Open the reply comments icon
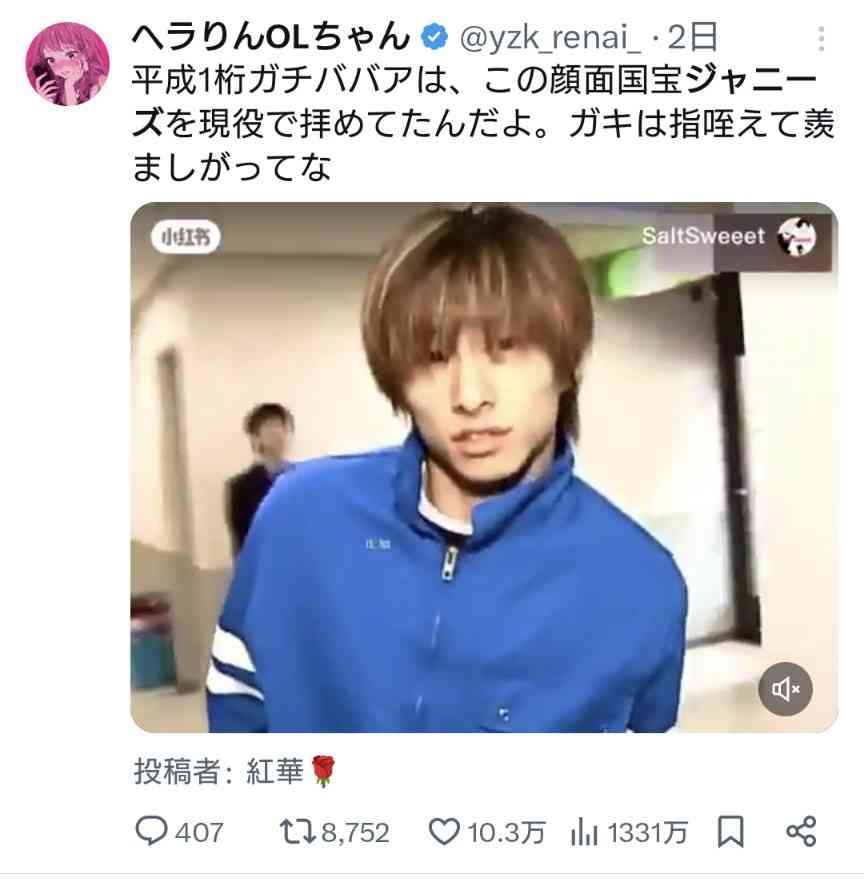864x879 pixels. click(x=151, y=831)
